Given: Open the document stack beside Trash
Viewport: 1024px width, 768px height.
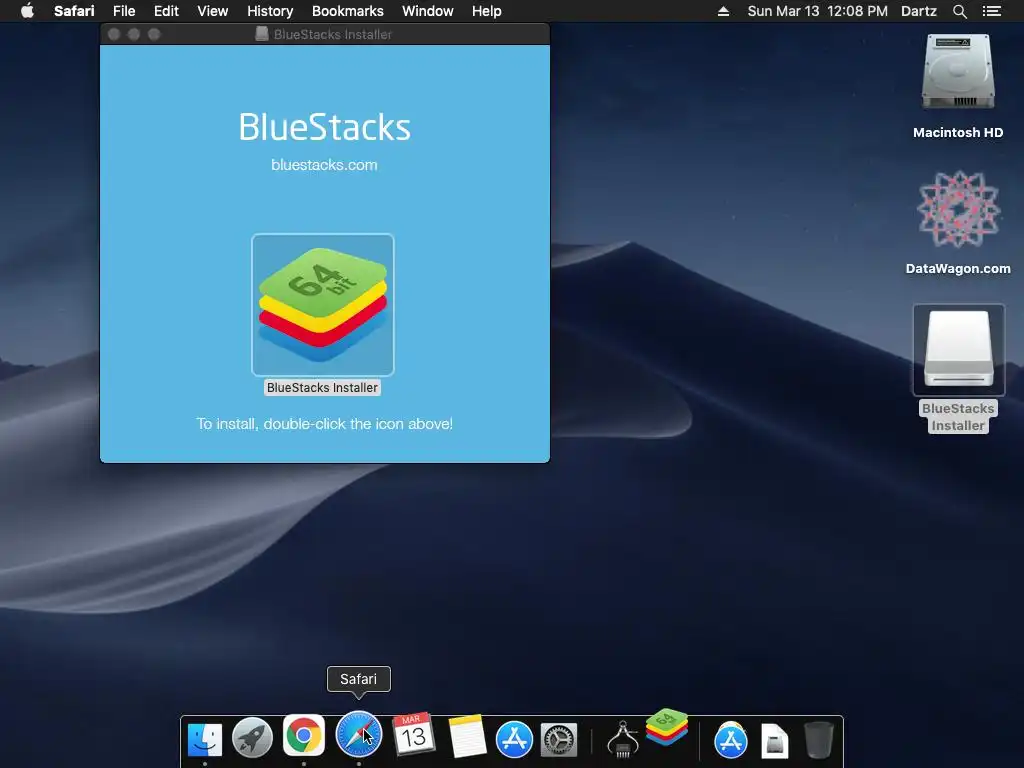Looking at the screenshot, I should click(x=775, y=741).
